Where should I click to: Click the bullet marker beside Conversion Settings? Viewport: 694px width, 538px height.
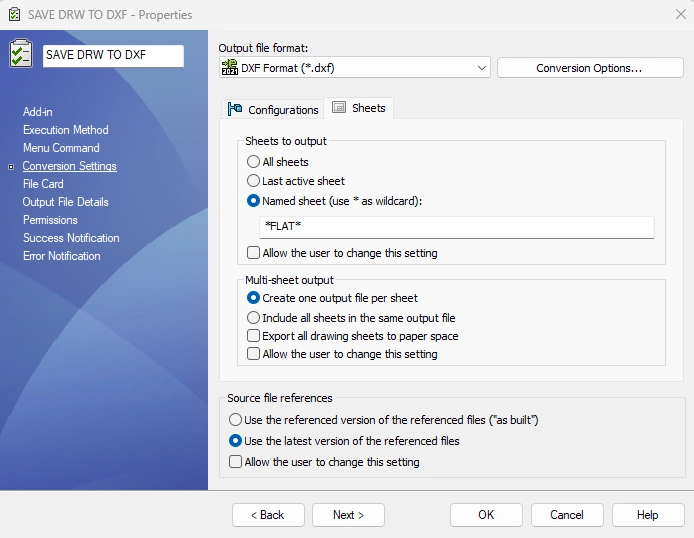tap(11, 167)
